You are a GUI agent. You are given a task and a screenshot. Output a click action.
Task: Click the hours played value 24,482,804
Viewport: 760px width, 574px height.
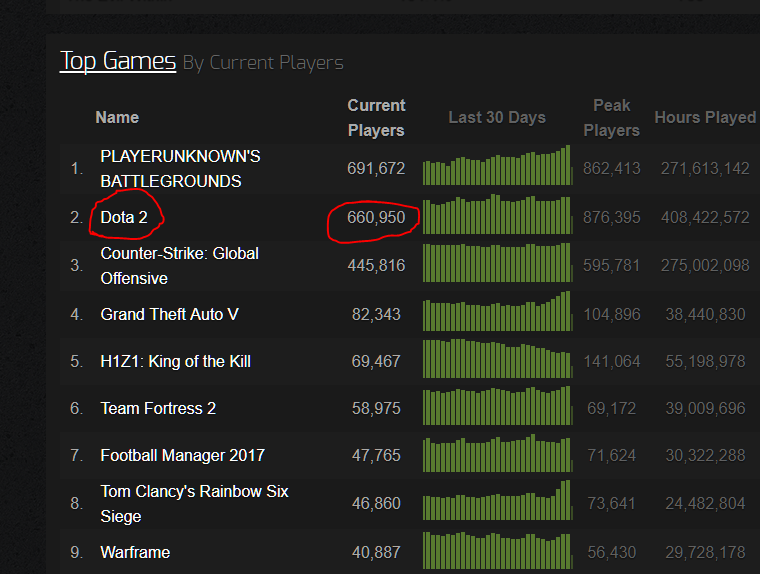(x=705, y=503)
